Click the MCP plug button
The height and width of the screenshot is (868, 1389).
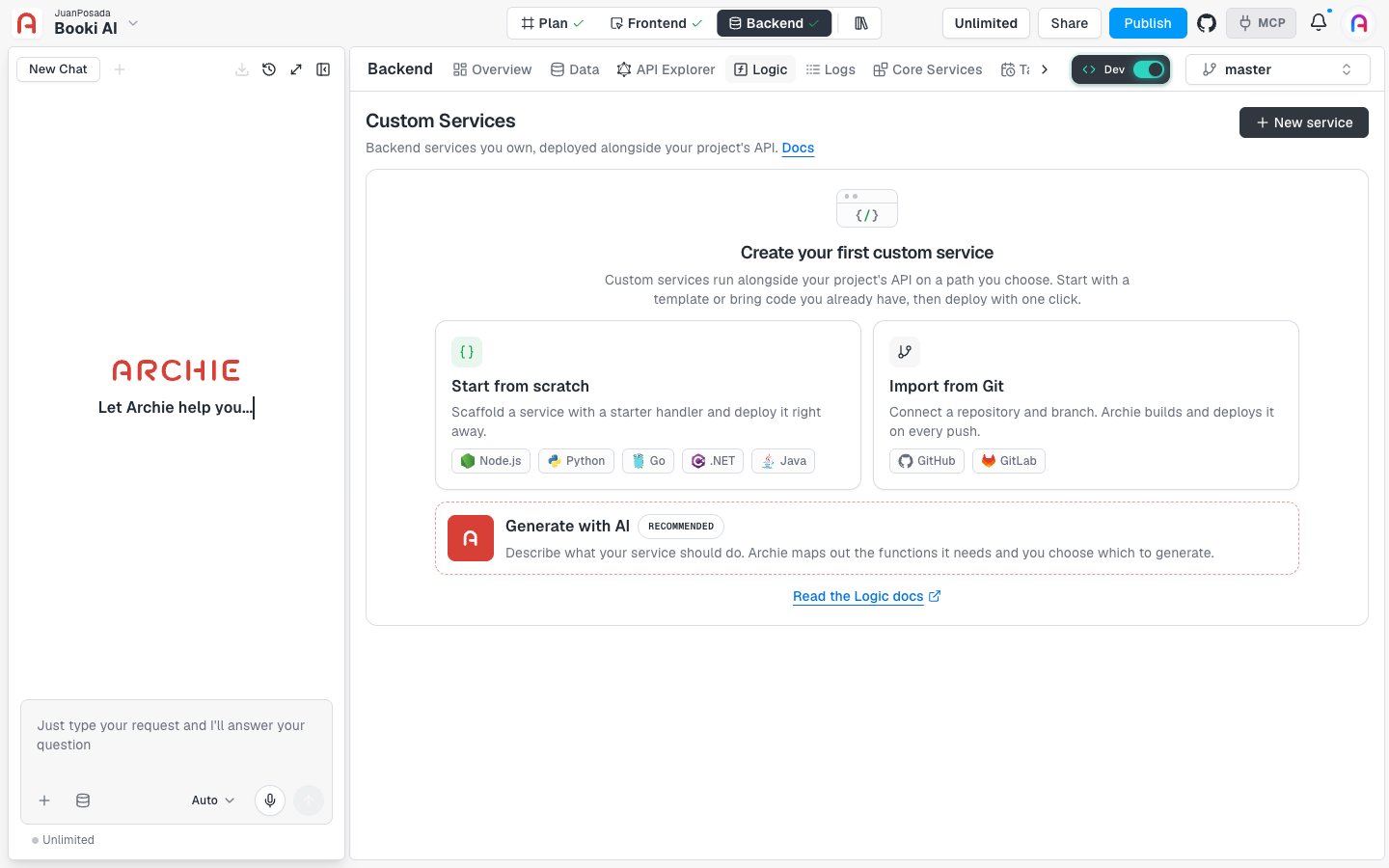click(1262, 23)
